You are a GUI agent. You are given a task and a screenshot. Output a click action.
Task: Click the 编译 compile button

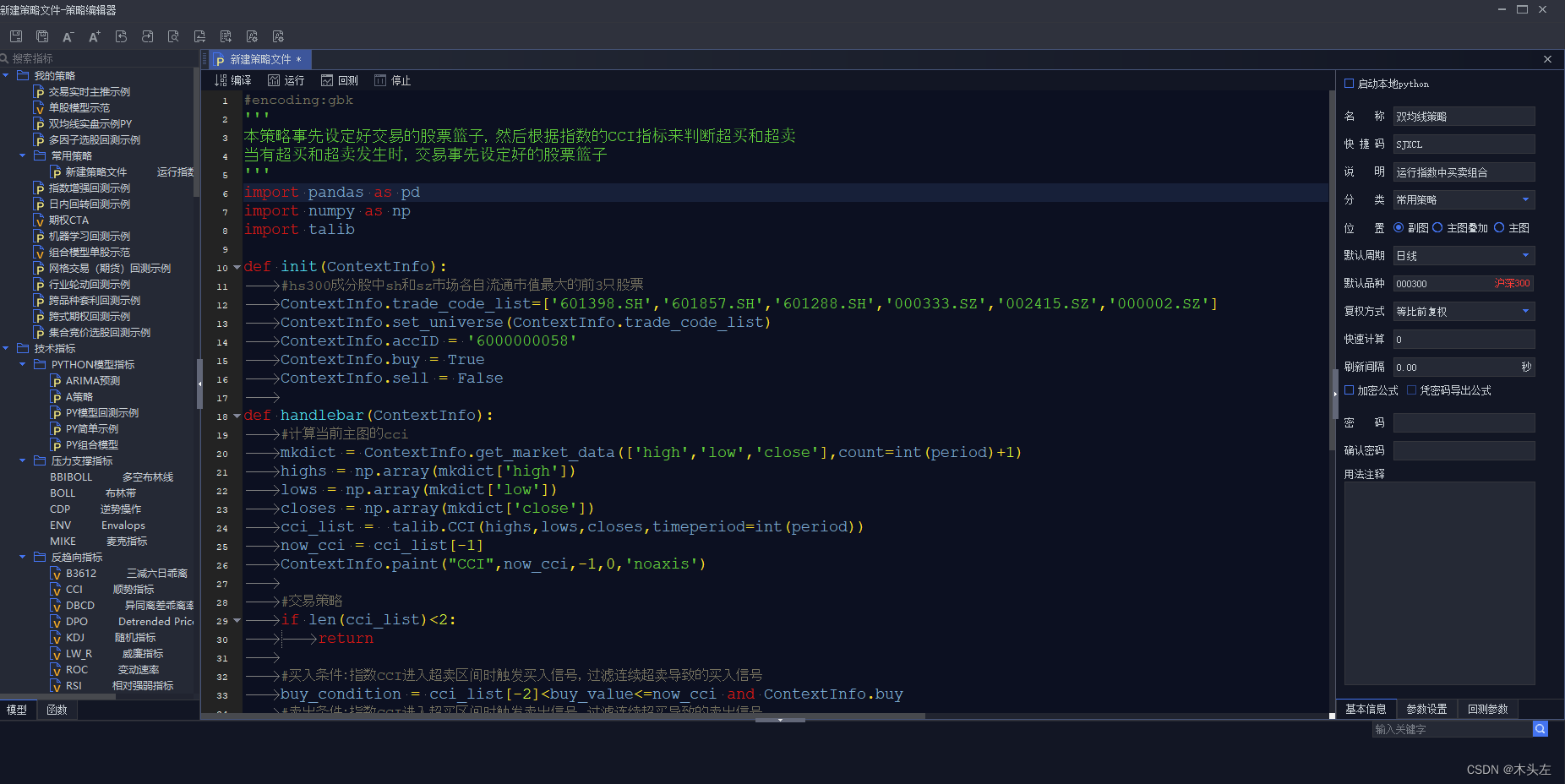(233, 80)
